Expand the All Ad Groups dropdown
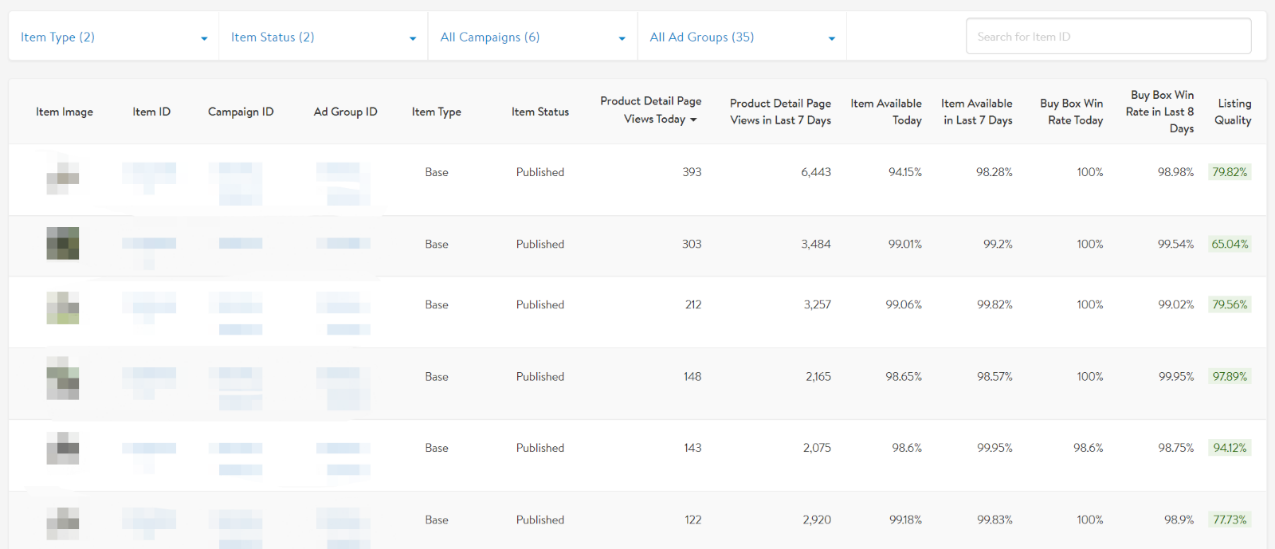Image resolution: width=1275 pixels, height=549 pixels. pos(741,37)
